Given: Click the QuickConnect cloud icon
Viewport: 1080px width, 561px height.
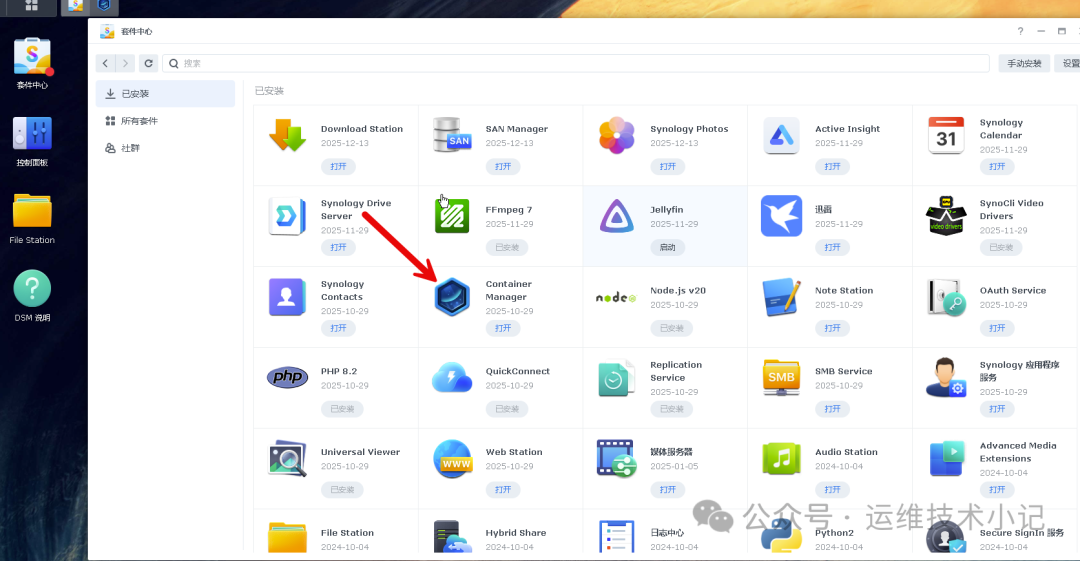Looking at the screenshot, I should click(x=452, y=378).
